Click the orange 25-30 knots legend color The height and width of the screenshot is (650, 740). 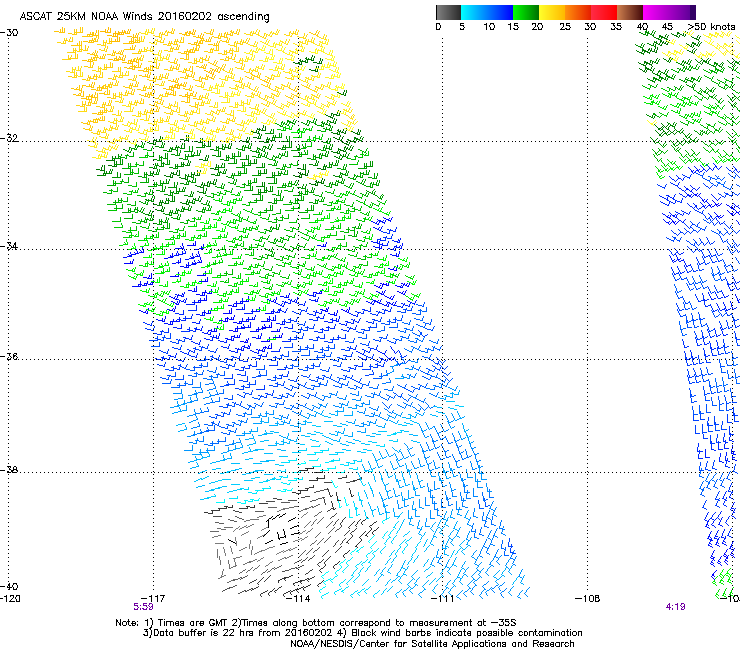(578, 12)
